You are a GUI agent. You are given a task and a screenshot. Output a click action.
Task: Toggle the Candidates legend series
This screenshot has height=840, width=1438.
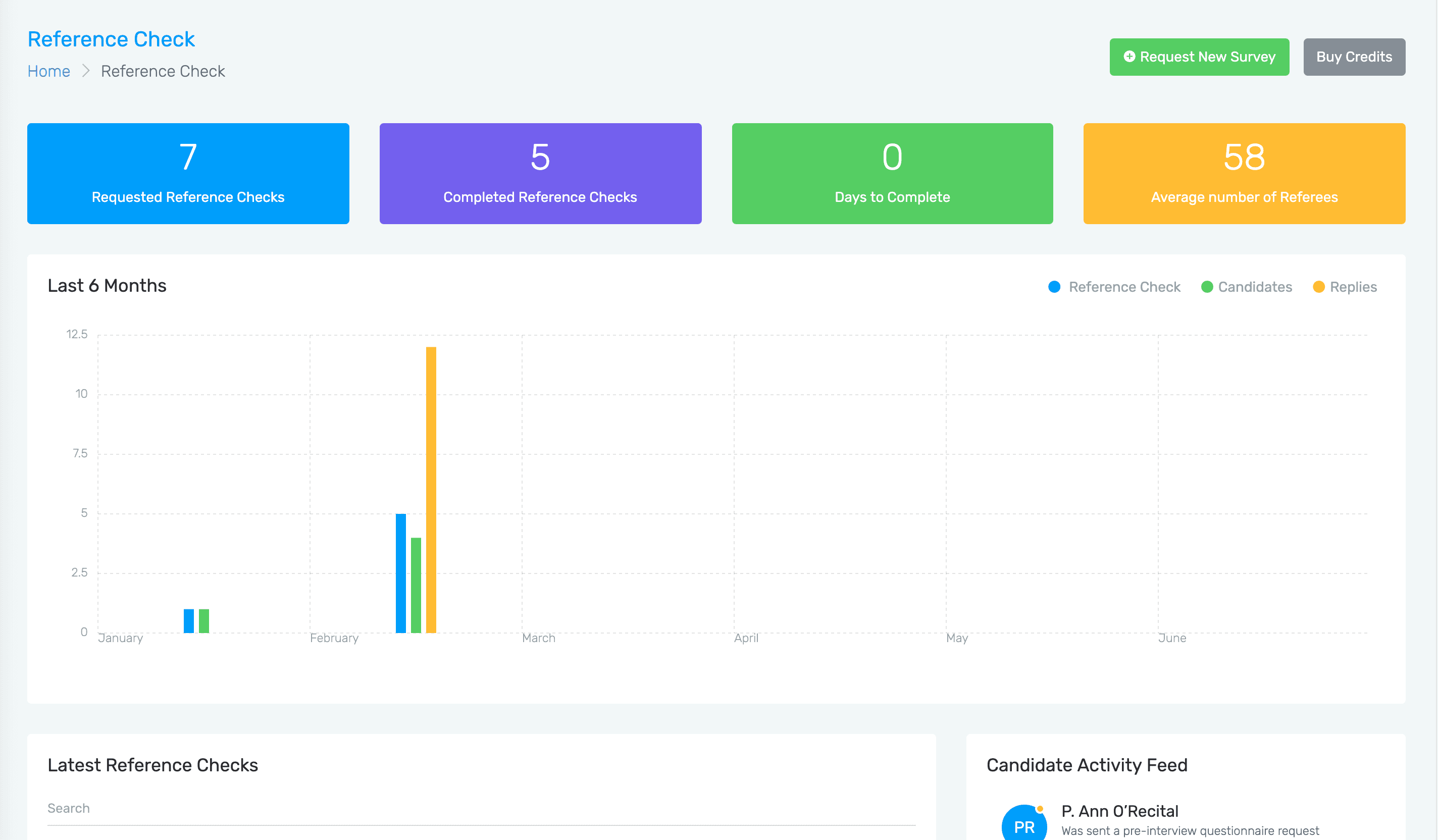(1254, 287)
